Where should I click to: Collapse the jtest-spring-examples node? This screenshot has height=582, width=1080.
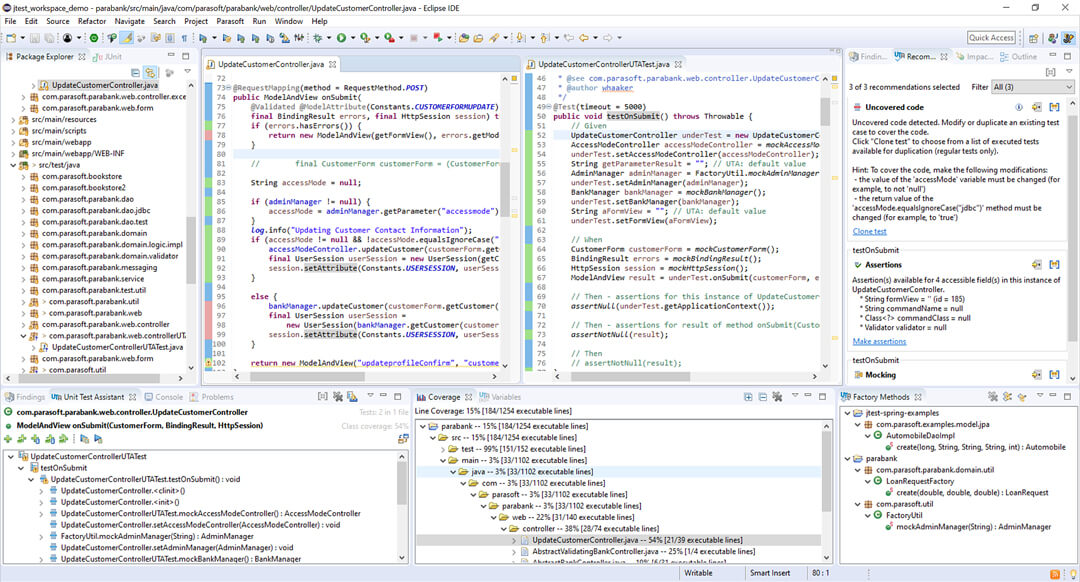(x=847, y=413)
